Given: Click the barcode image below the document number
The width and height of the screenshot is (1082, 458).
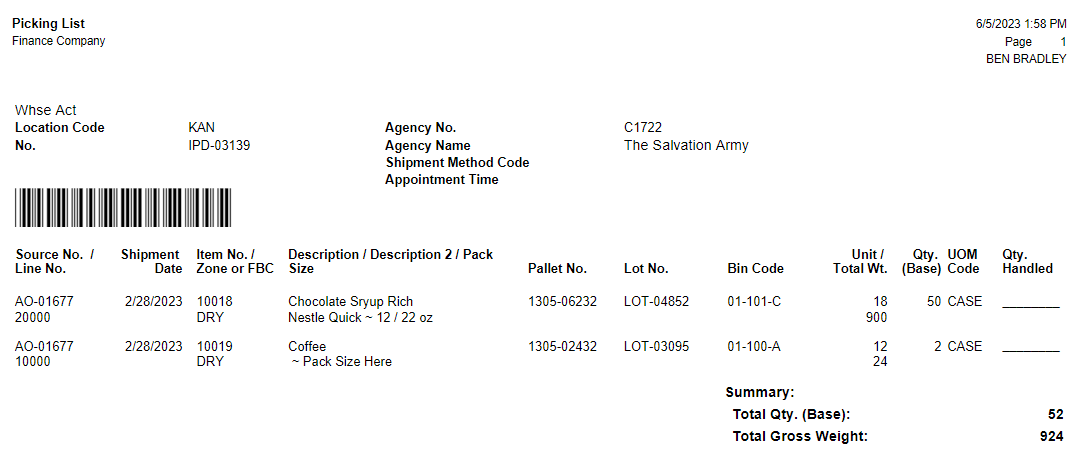Looking at the screenshot, I should pos(123,208).
